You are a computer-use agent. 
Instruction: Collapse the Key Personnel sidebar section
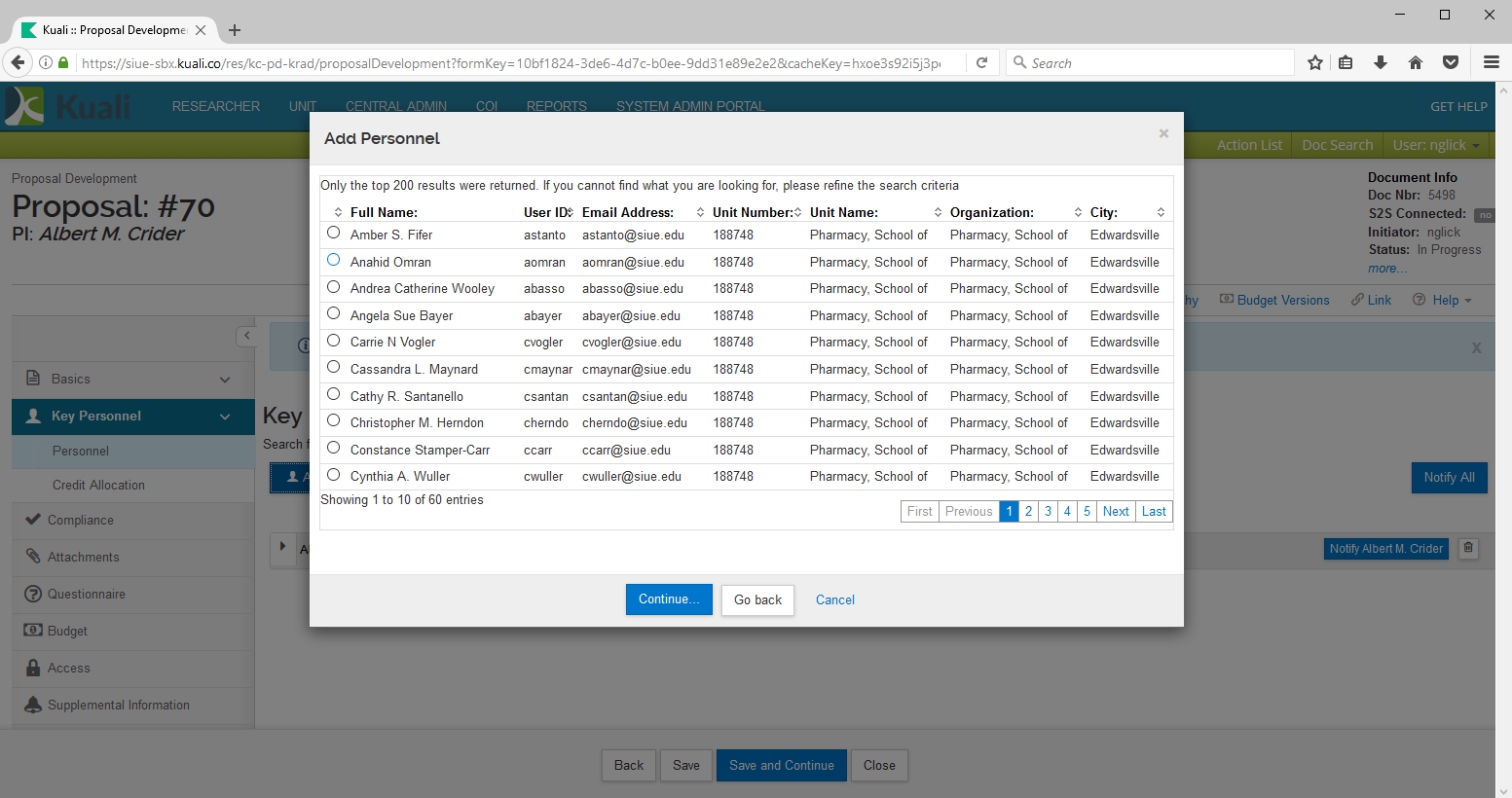click(225, 417)
